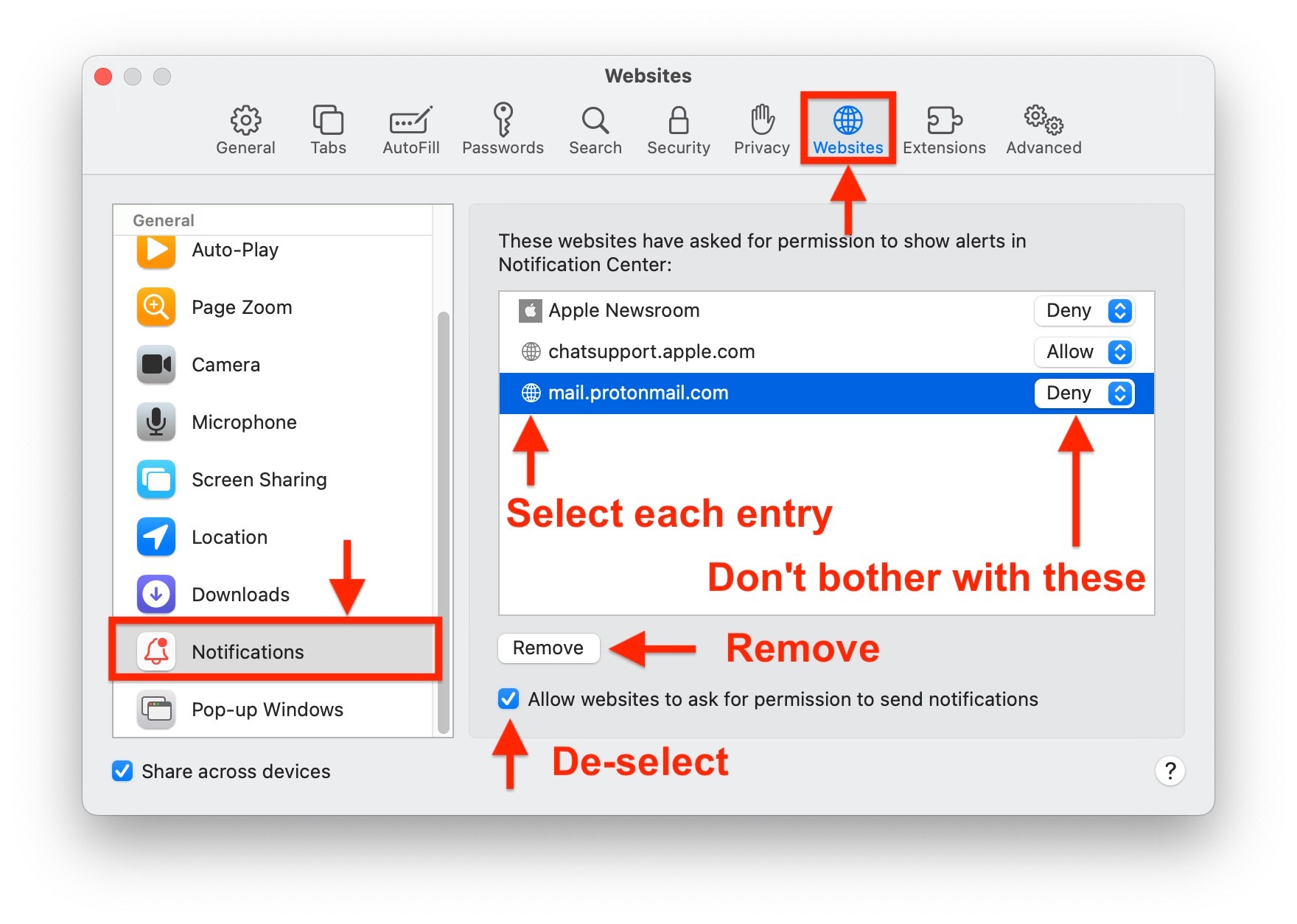
Task: Open the Search magnifier icon
Action: [x=595, y=119]
